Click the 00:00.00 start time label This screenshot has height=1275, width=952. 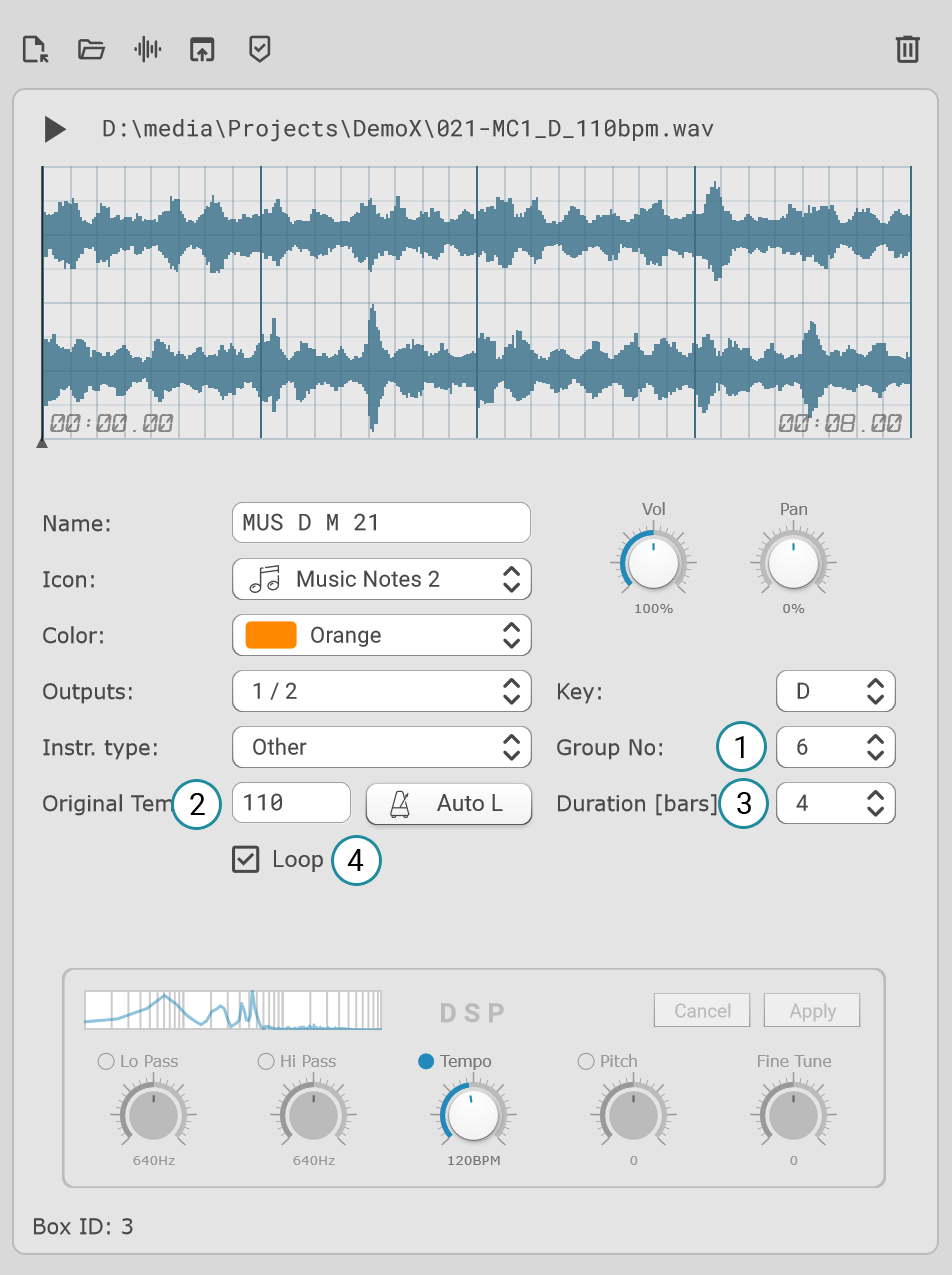pyautogui.click(x=112, y=424)
